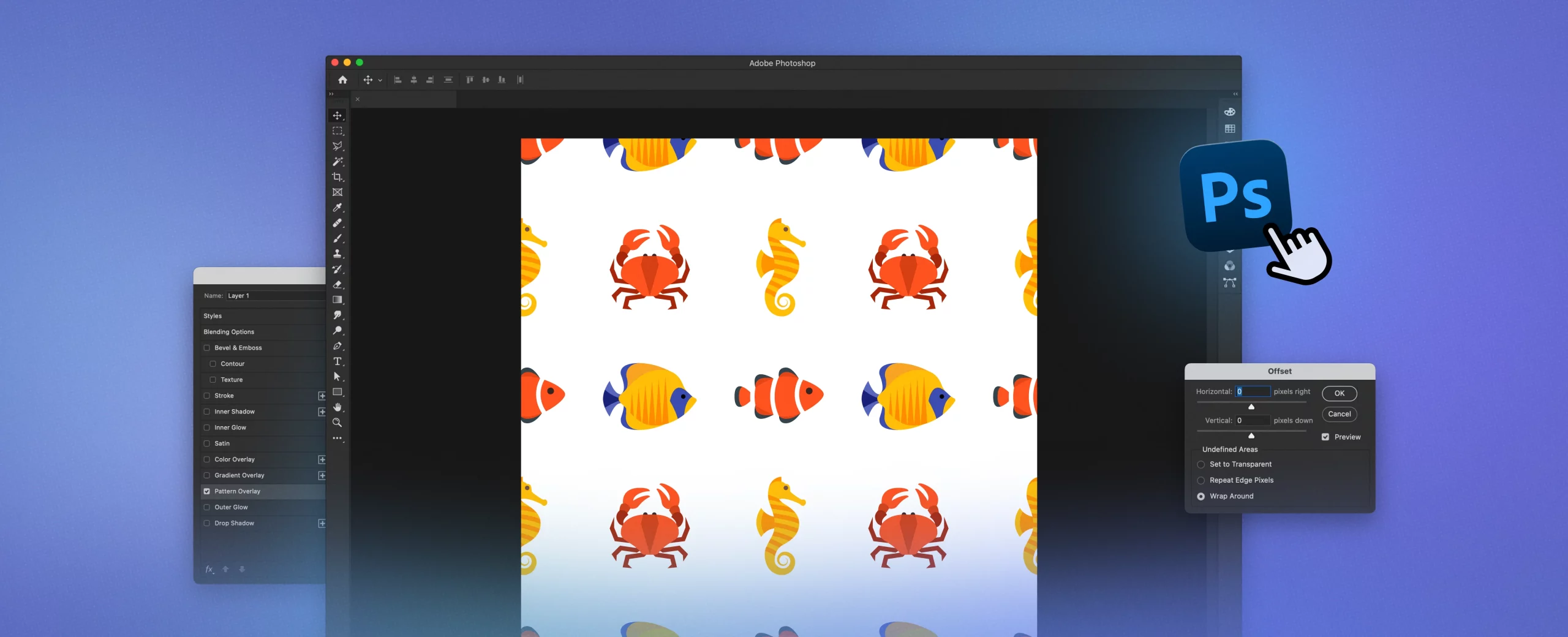Uncheck the Pattern Overlay checkbox
Image resolution: width=1568 pixels, height=637 pixels.
click(207, 491)
